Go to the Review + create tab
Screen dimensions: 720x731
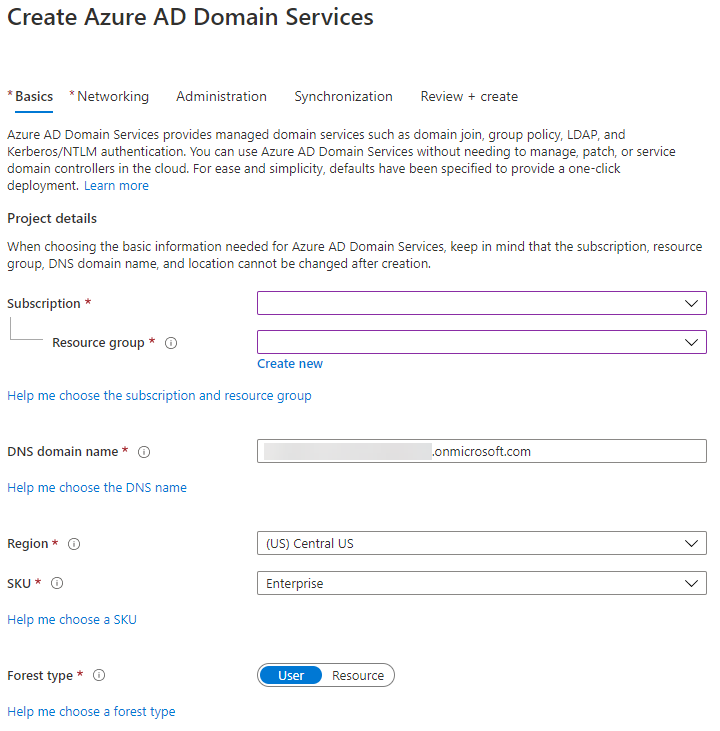tap(469, 97)
